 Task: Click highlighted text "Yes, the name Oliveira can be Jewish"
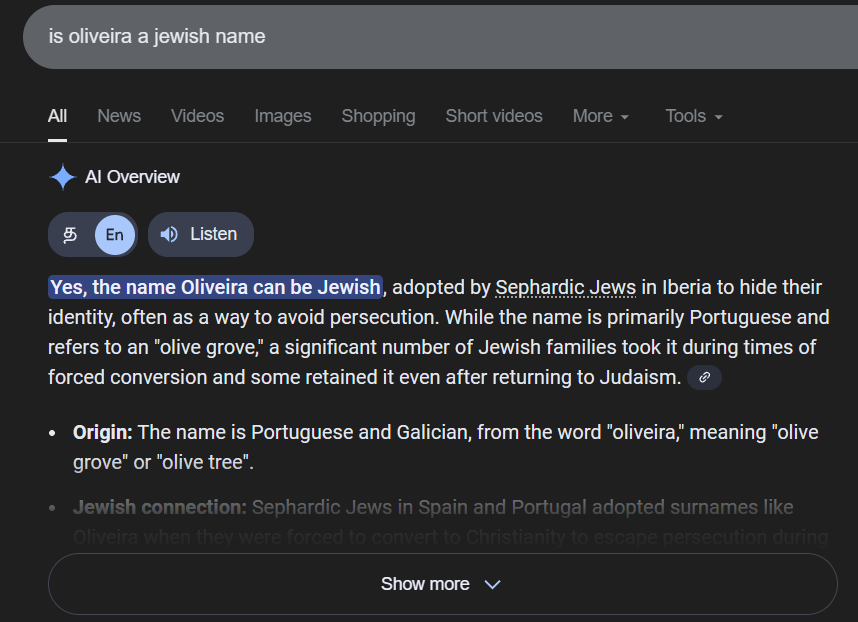click(215, 288)
